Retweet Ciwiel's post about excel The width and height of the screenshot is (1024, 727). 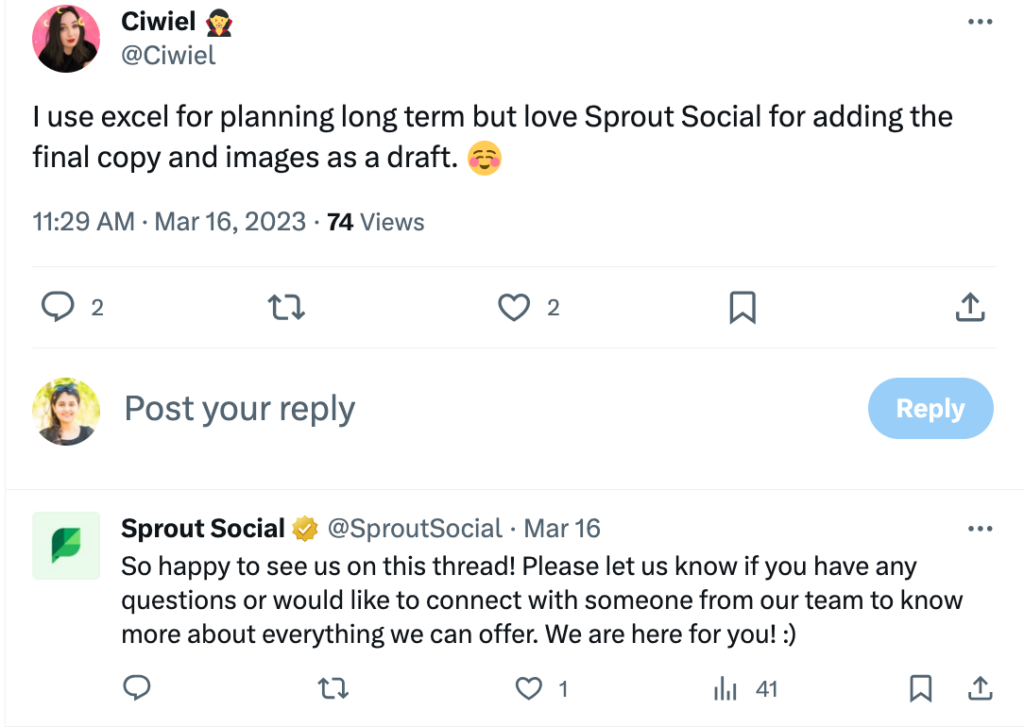coord(287,308)
